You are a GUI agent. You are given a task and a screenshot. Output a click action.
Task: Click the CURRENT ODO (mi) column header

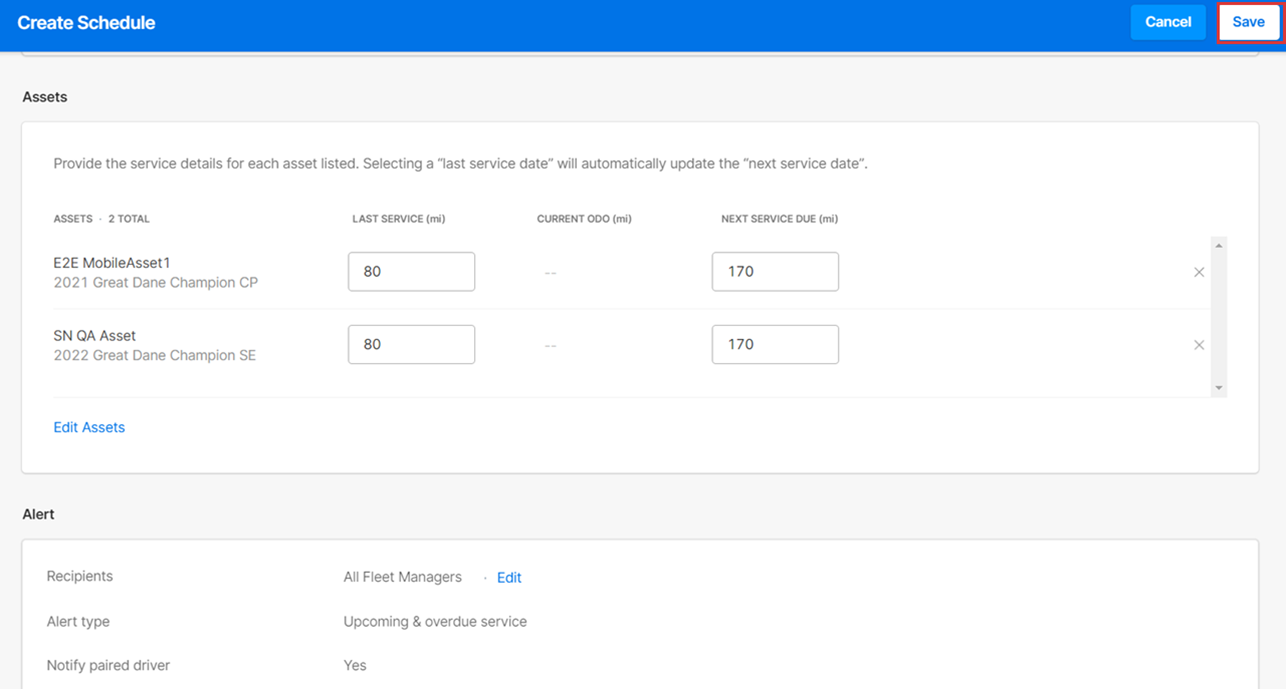coord(584,219)
